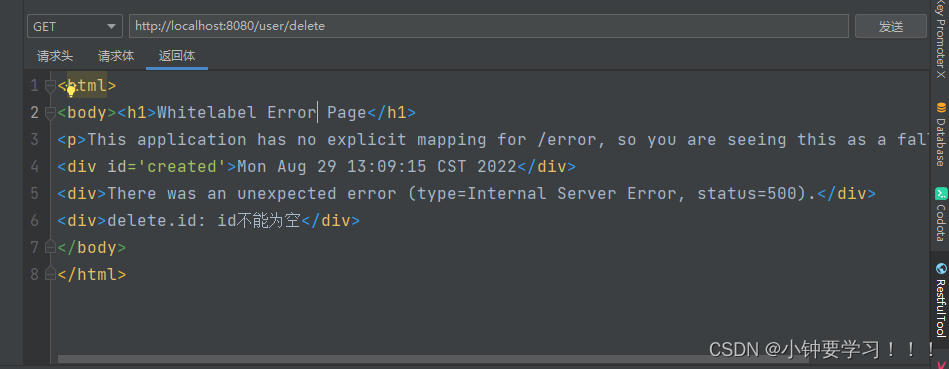949x369 pixels.
Task: Click line number 4 in the gutter
Action: pyautogui.click(x=34, y=166)
